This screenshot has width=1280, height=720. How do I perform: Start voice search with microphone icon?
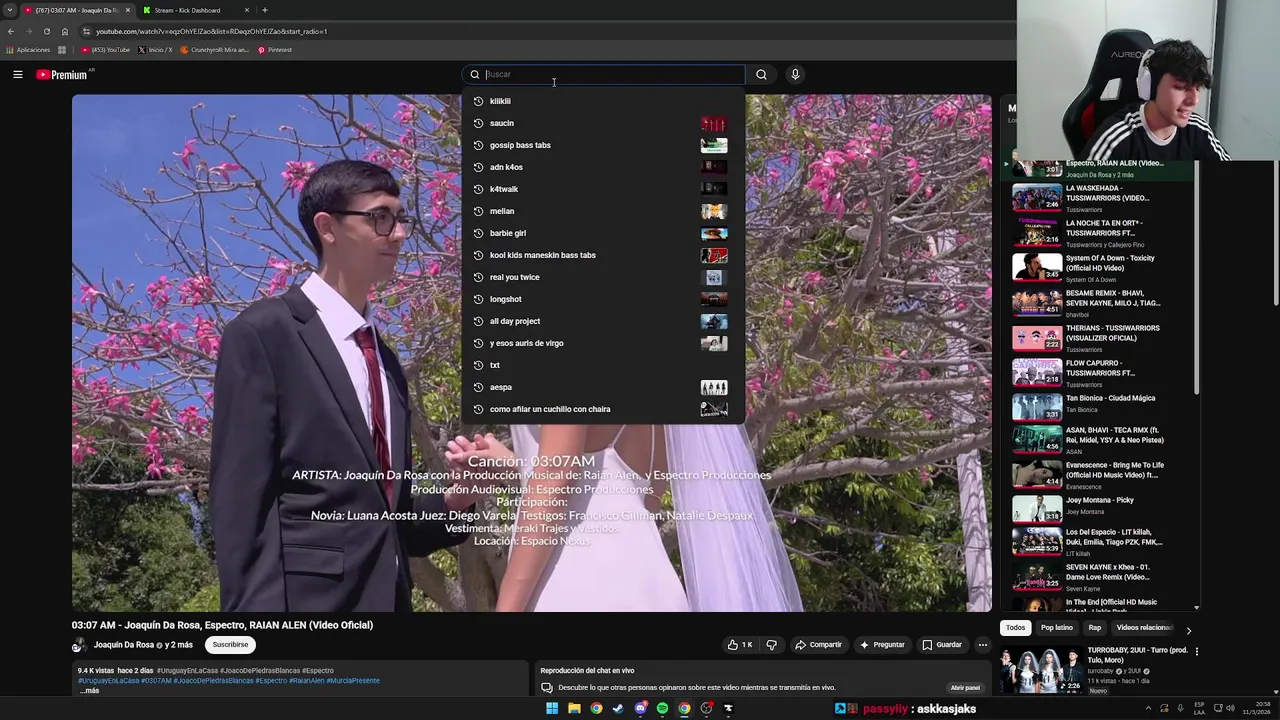click(x=795, y=74)
